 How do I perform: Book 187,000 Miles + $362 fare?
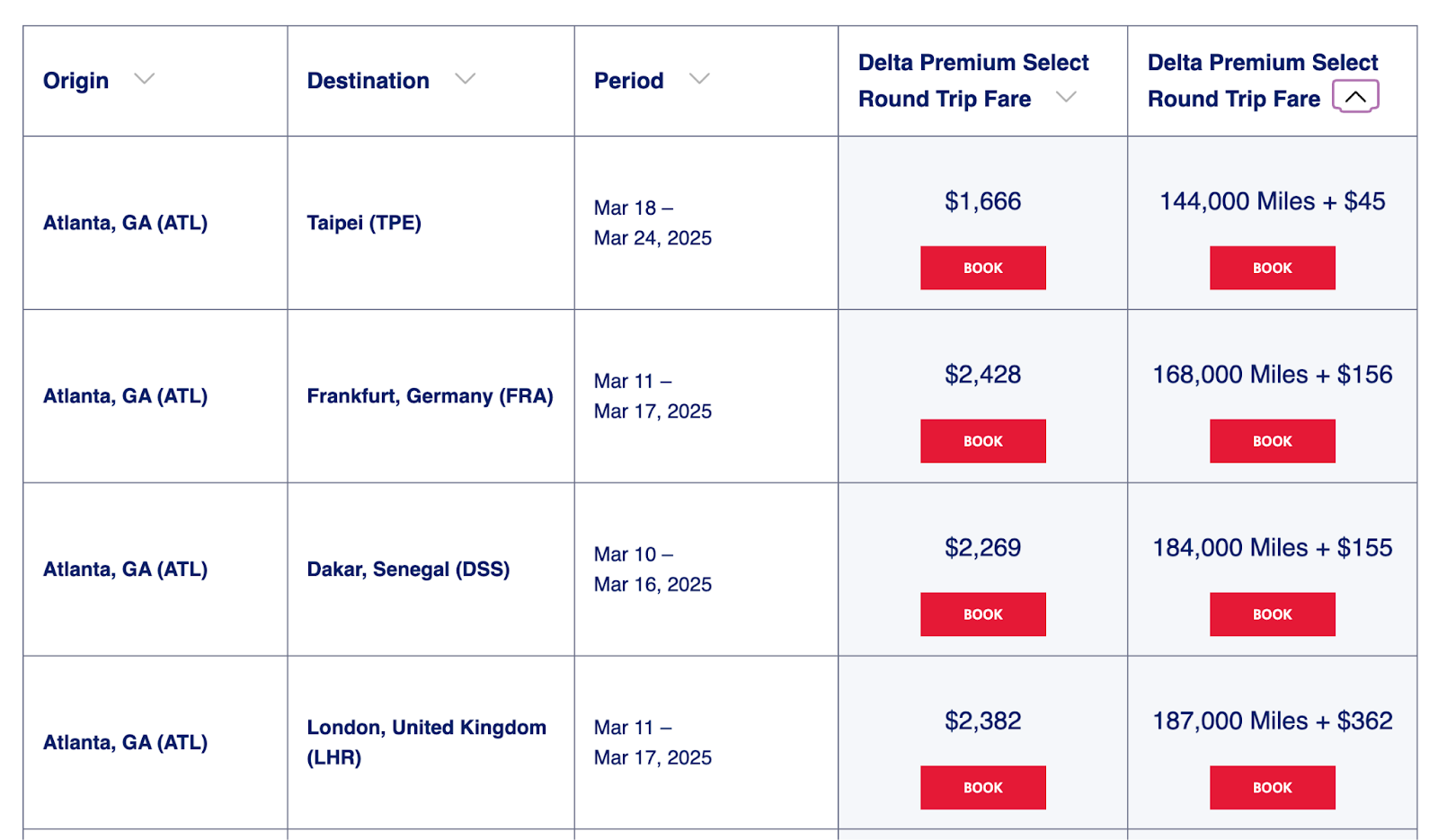(1272, 788)
